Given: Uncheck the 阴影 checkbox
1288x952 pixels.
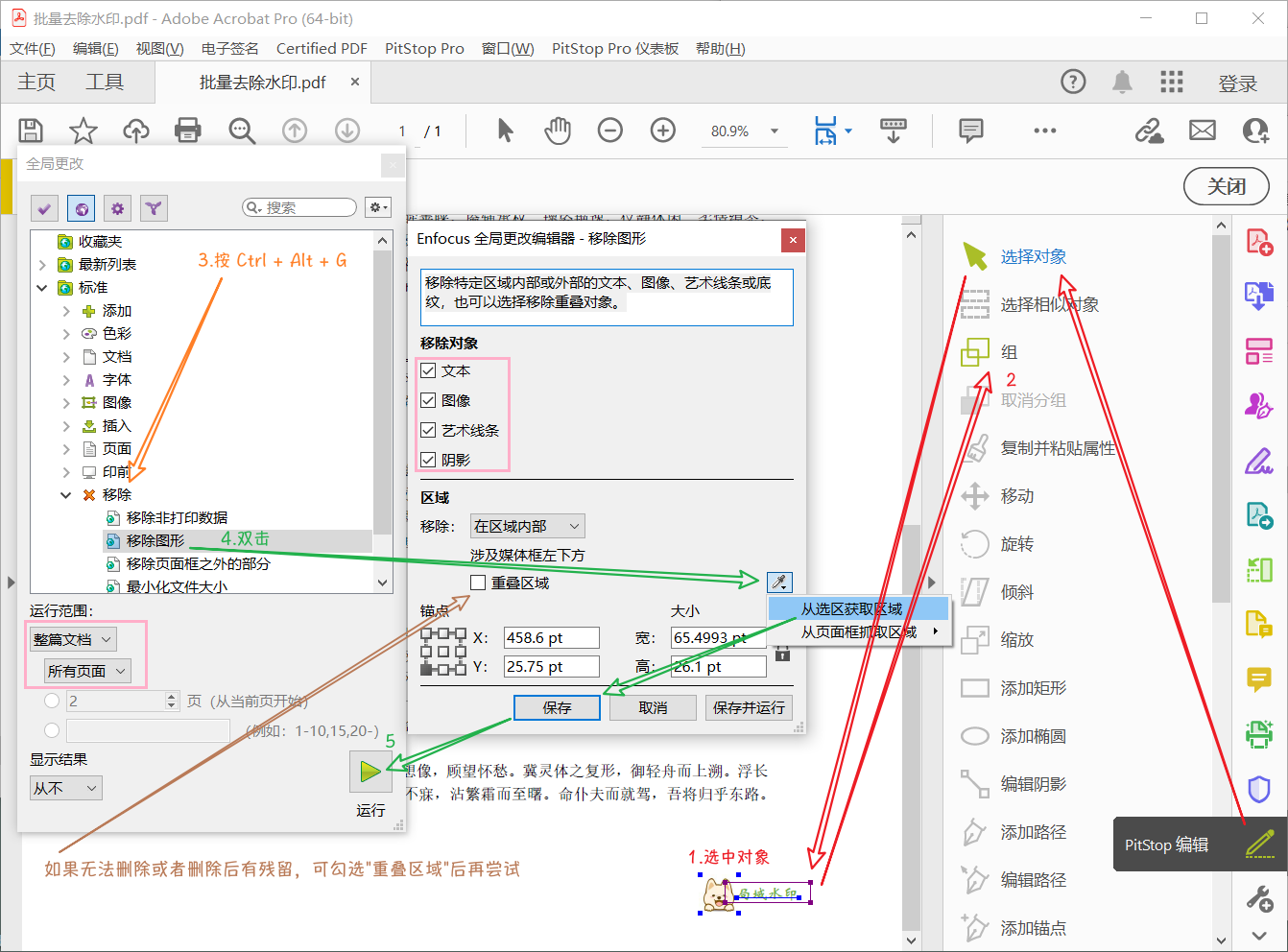Looking at the screenshot, I should click(x=428, y=460).
